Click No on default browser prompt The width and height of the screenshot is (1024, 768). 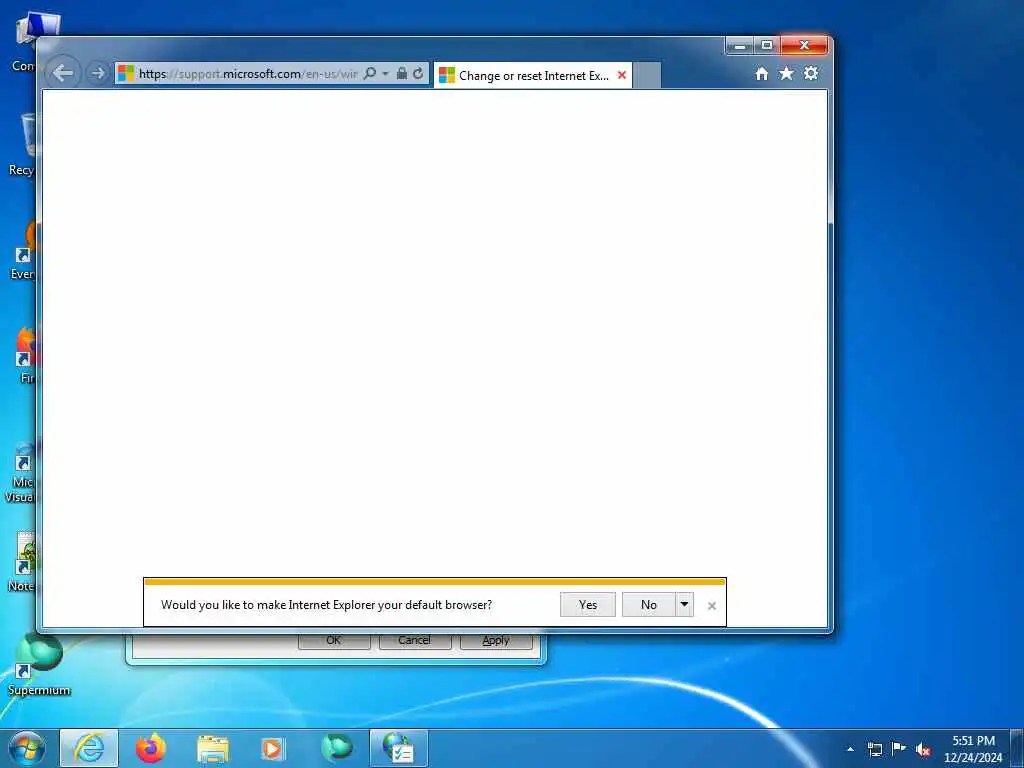click(648, 605)
